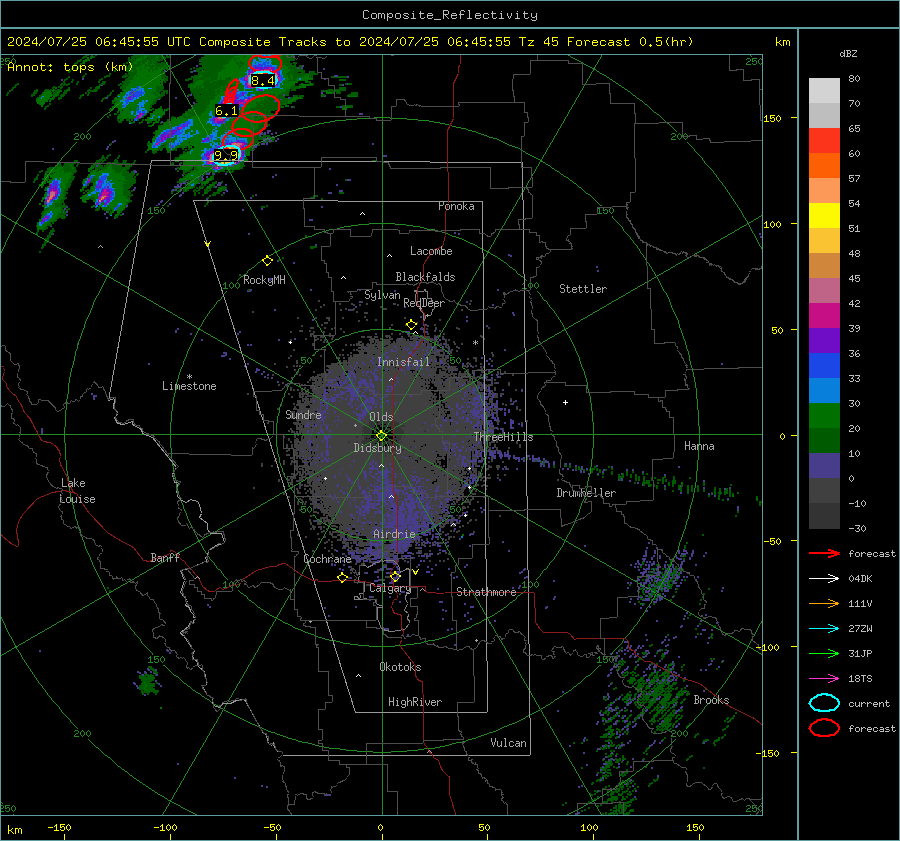The width and height of the screenshot is (900, 841).
Task: Click the Composite_Reflectivity title text
Action: pyautogui.click(x=450, y=15)
